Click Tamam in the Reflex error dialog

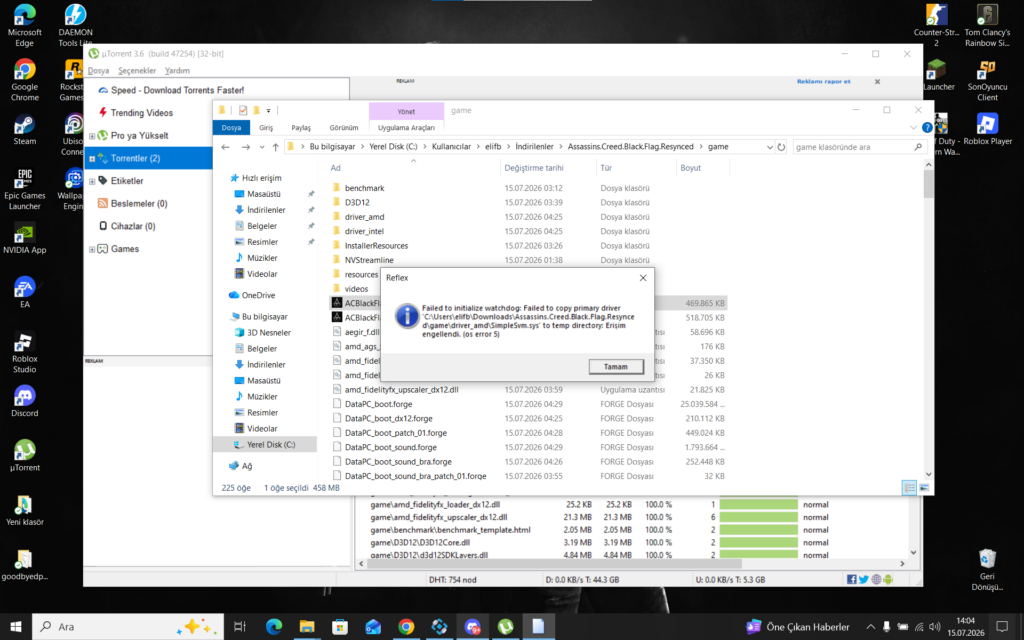click(615, 366)
